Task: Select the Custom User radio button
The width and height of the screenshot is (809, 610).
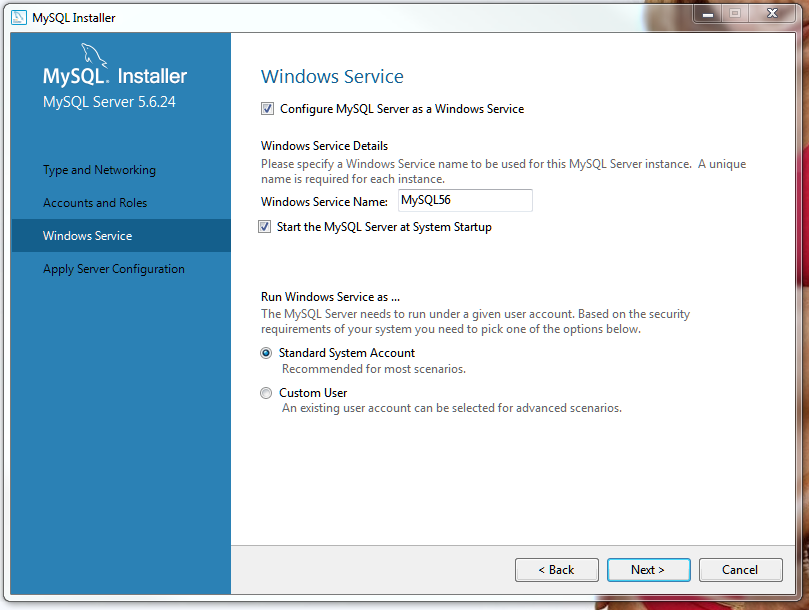Action: point(266,393)
